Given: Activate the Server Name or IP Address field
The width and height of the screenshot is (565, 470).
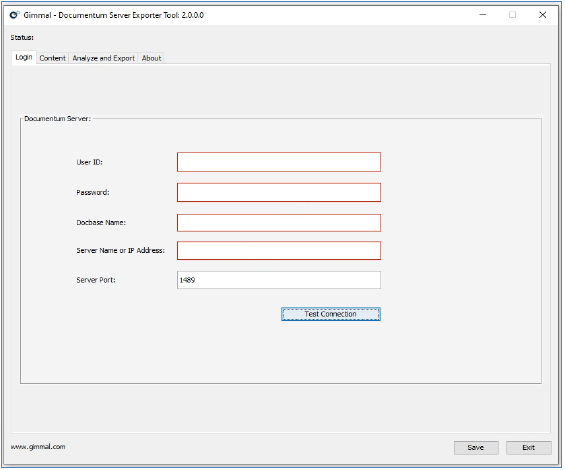Looking at the screenshot, I should click(x=279, y=250).
